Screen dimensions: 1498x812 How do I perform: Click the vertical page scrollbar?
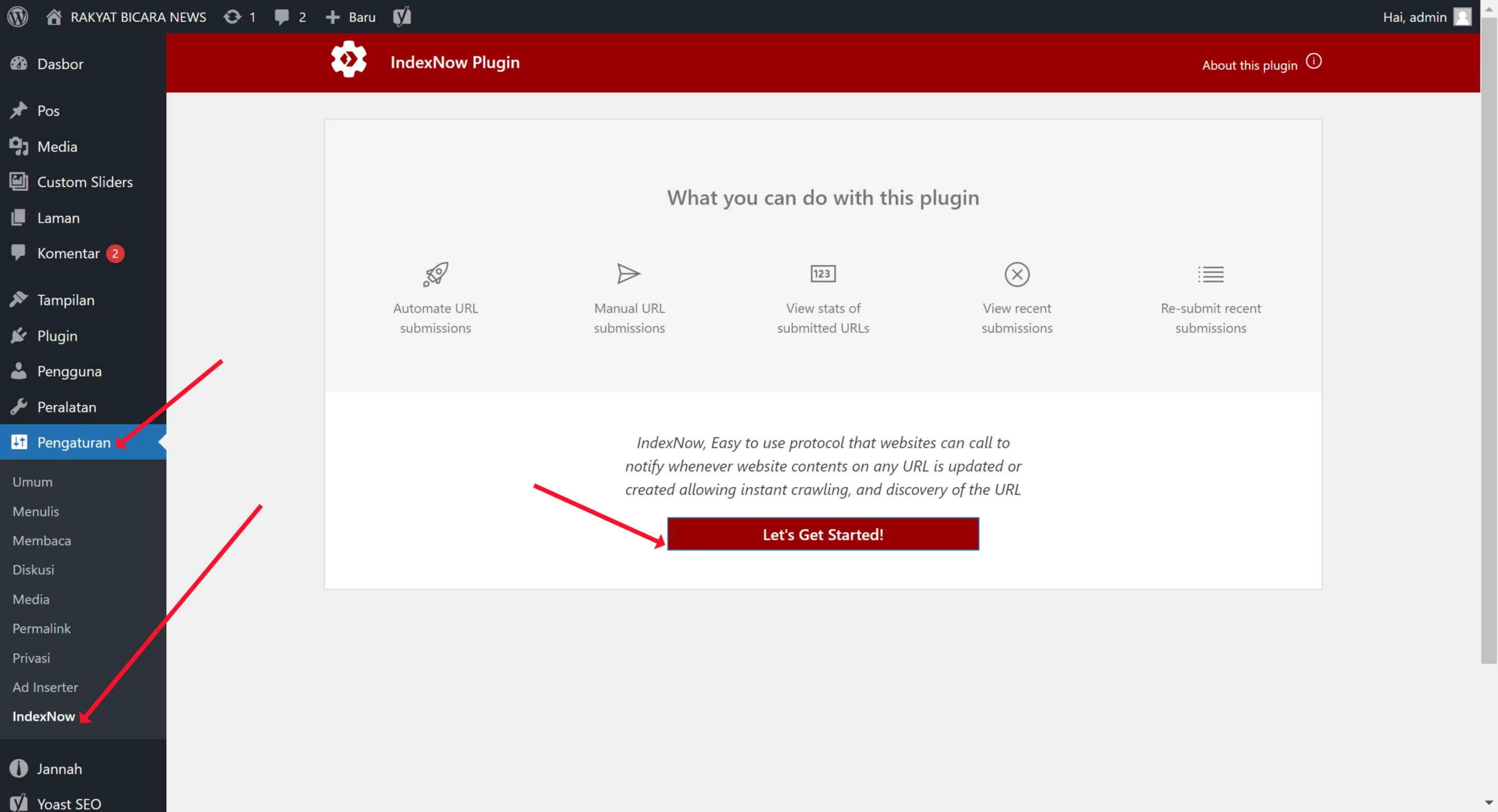click(x=1489, y=340)
